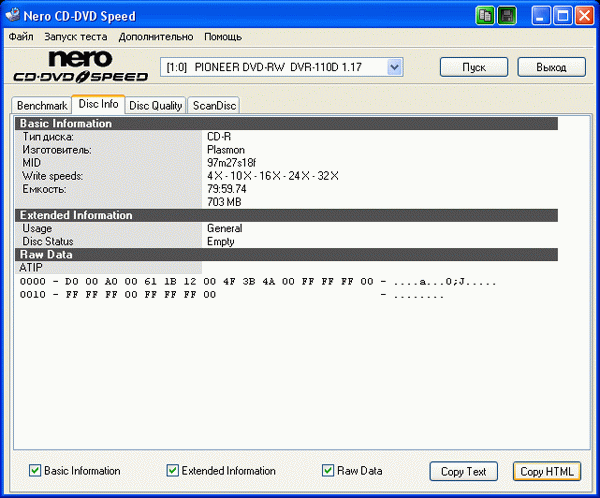Uncheck the Basic Information checkbox
The height and width of the screenshot is (498, 600).
tap(35, 470)
